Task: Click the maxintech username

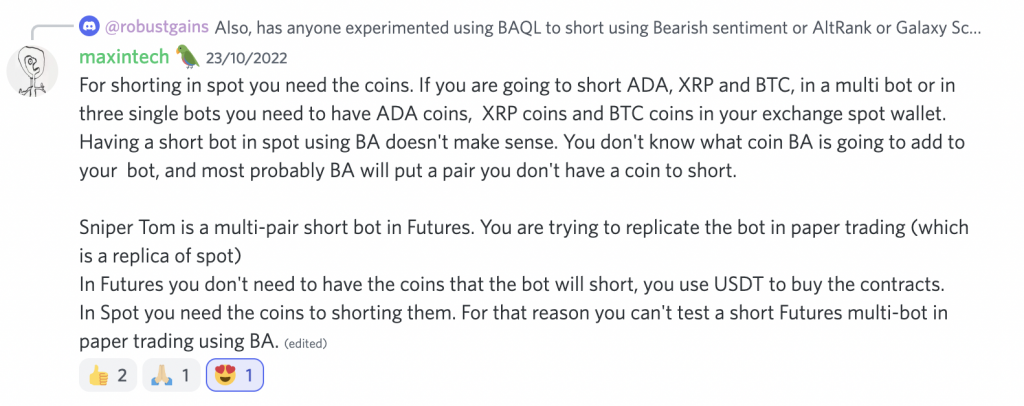Action: coord(125,57)
